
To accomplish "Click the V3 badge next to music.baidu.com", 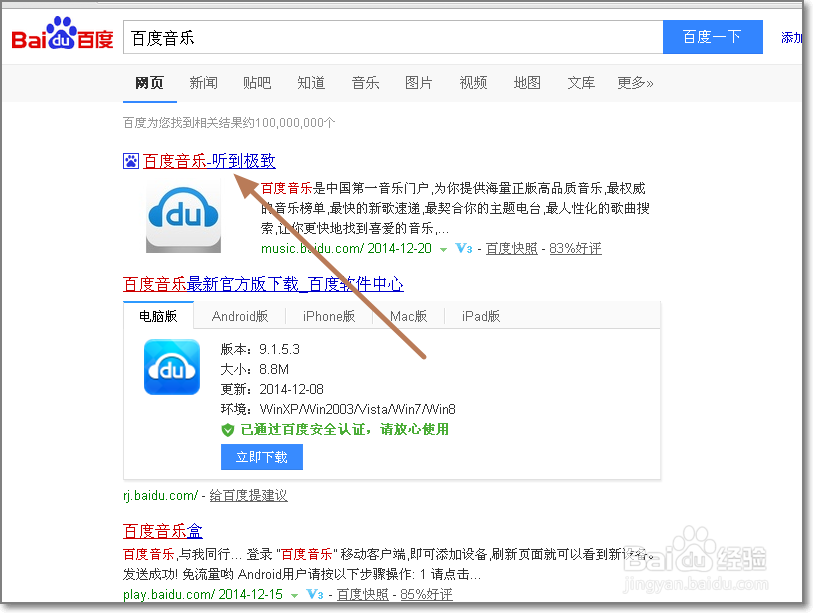I will (464, 248).
